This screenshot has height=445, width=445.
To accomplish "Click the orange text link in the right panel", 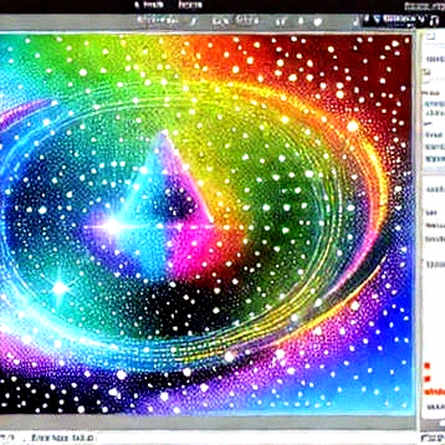I will 435,391.
